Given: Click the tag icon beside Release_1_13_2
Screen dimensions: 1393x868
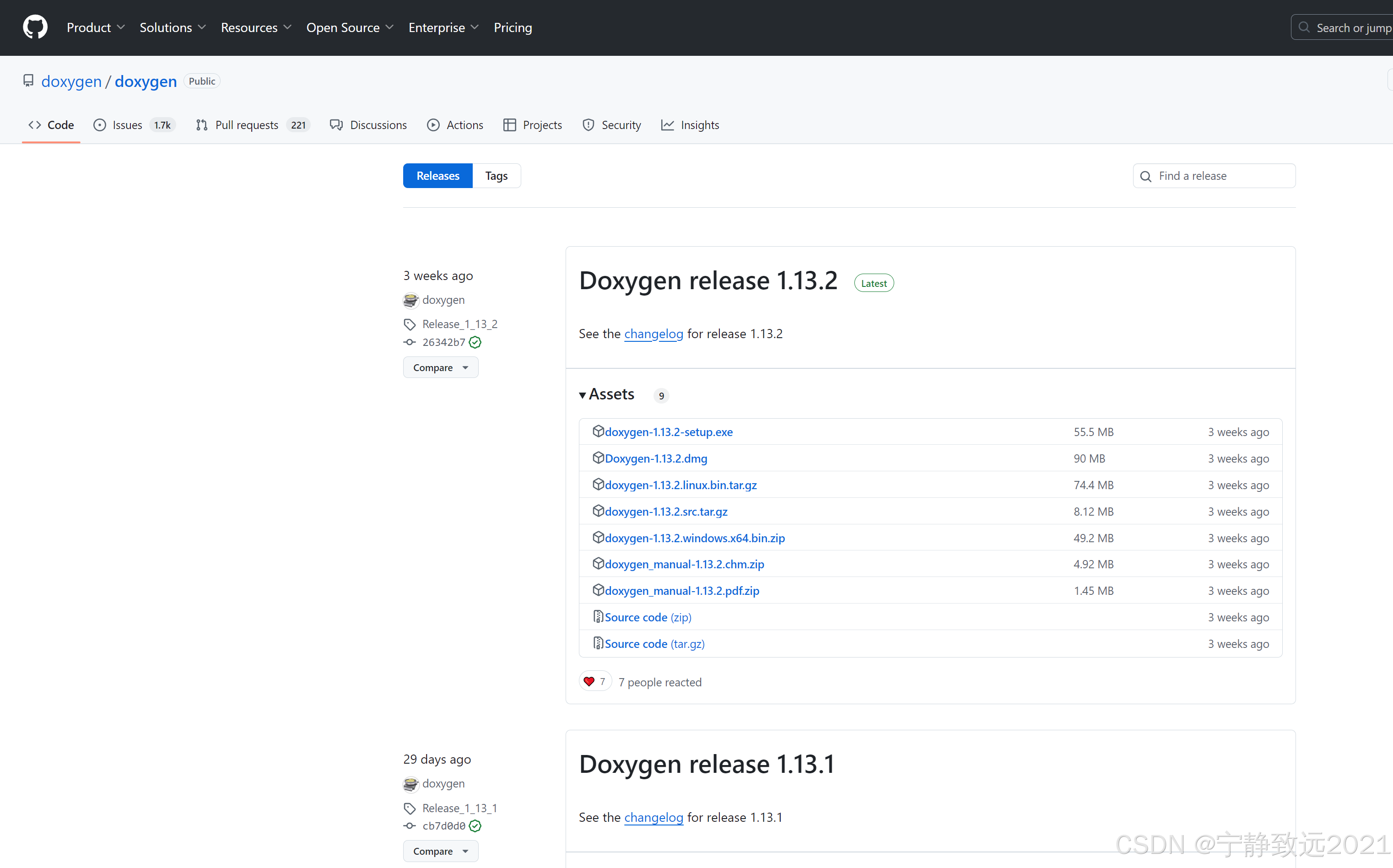Looking at the screenshot, I should [410, 324].
